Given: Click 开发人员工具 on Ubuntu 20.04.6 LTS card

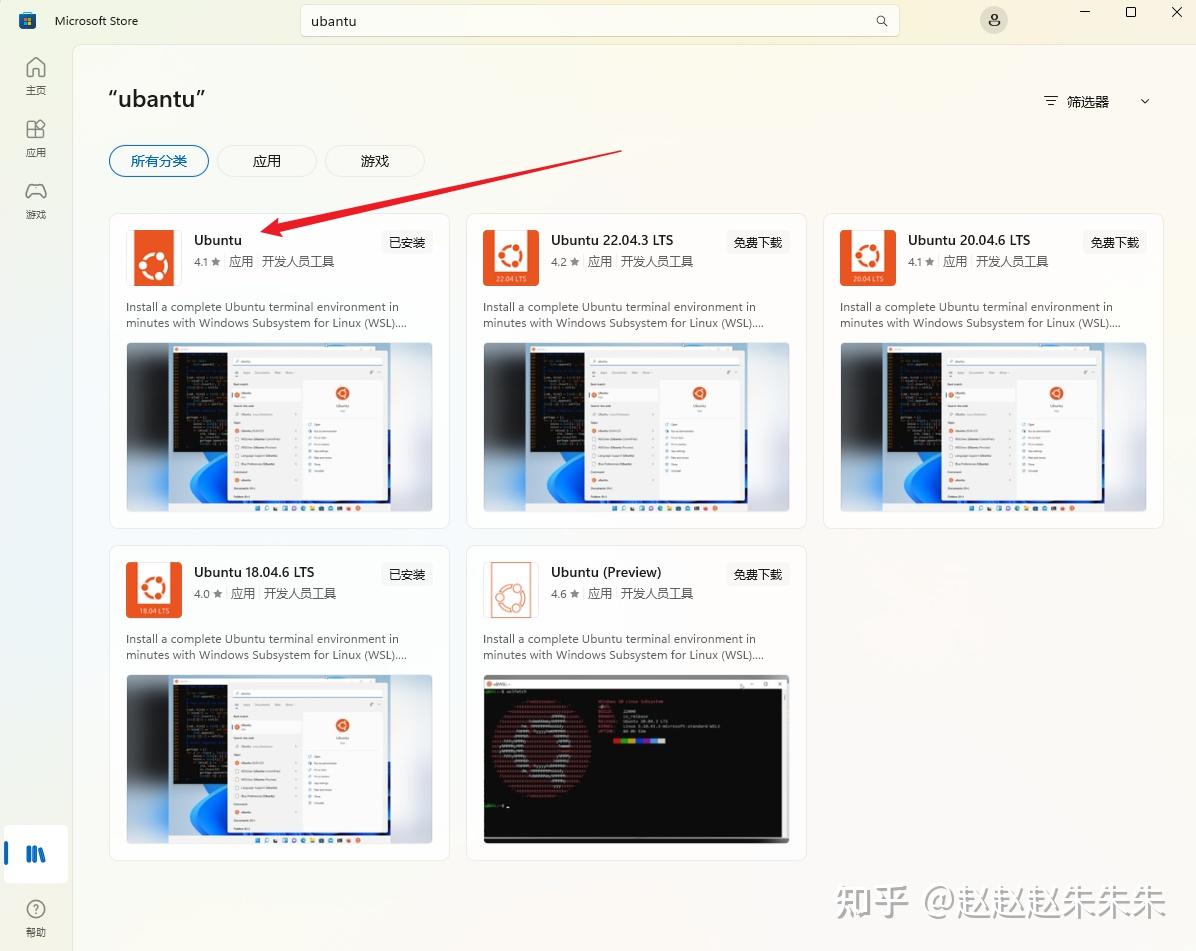Looking at the screenshot, I should pos(1011,262).
